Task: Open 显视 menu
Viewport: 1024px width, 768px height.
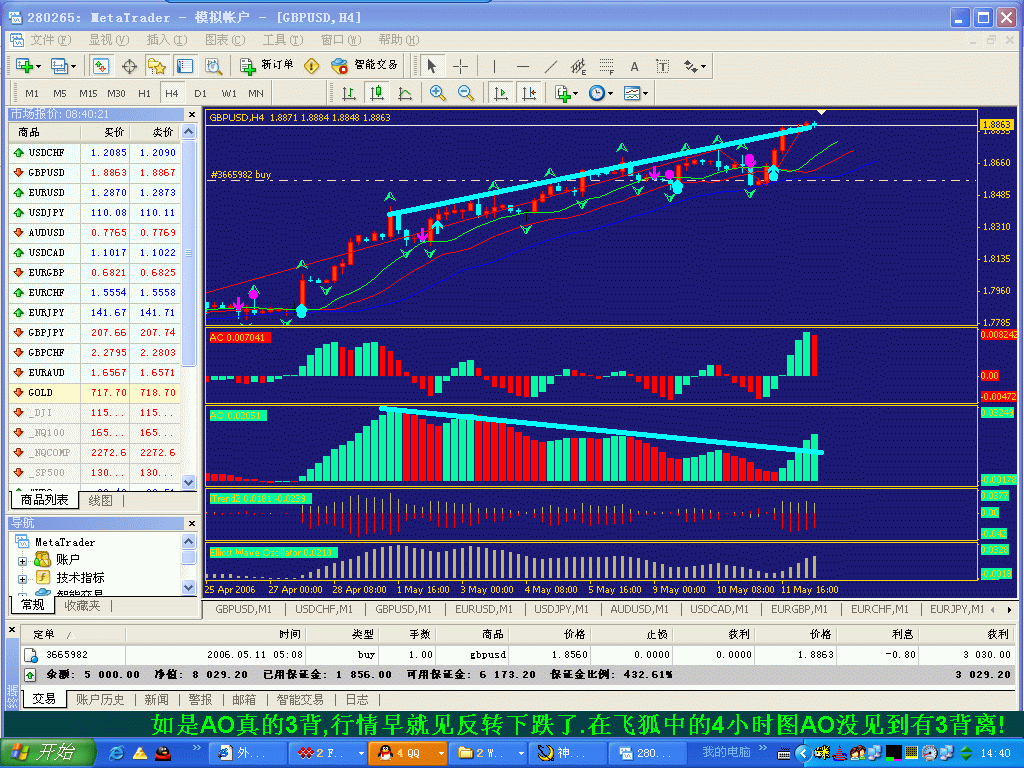Action: coord(108,40)
